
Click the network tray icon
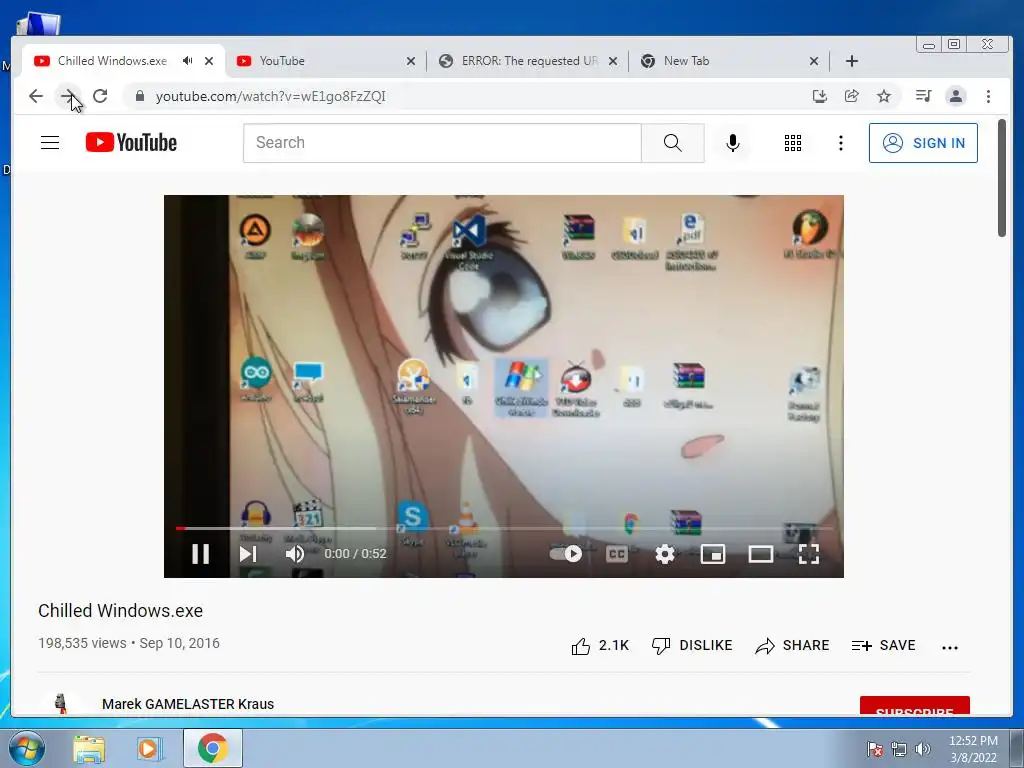pos(899,748)
